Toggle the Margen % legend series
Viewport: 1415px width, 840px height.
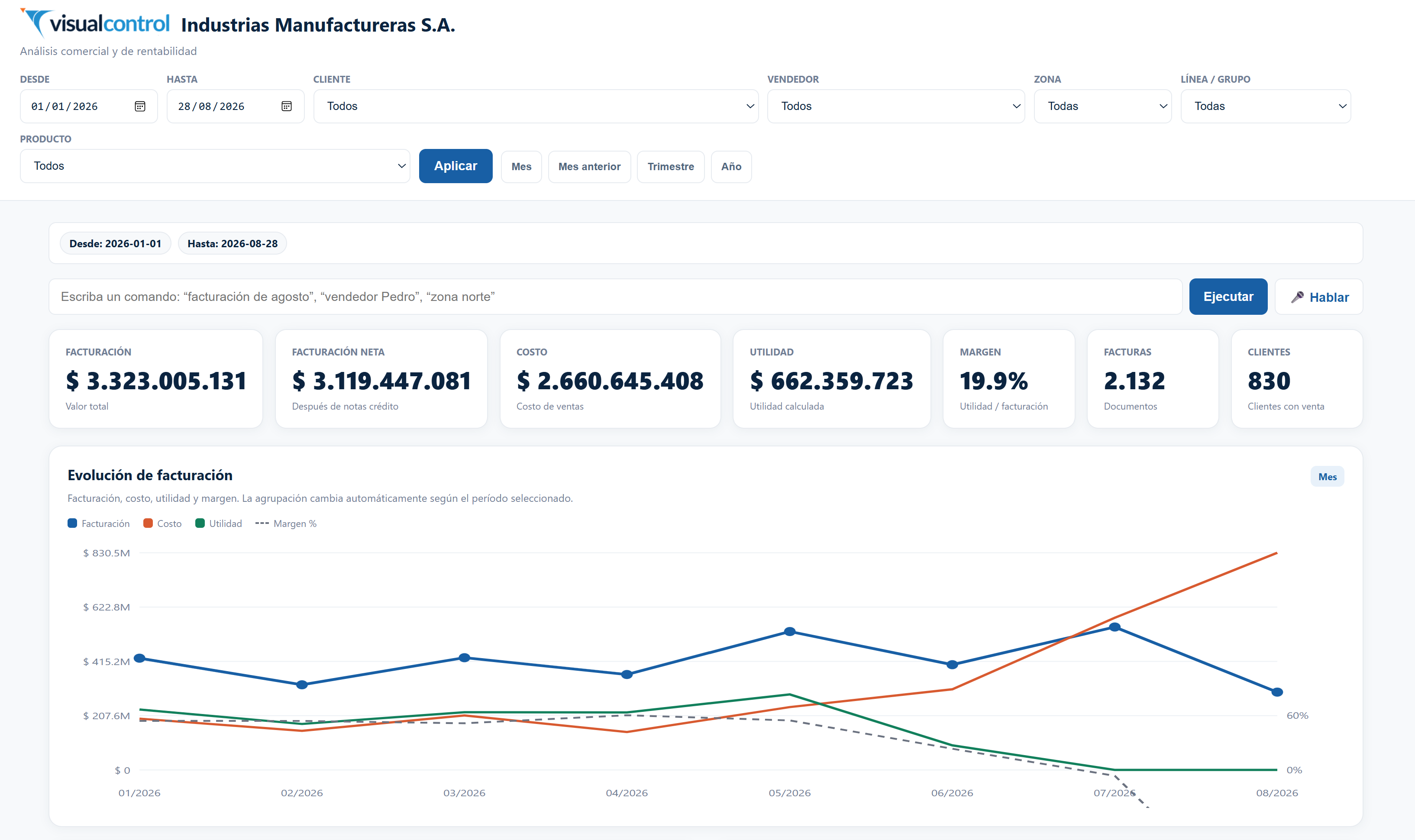(x=286, y=523)
